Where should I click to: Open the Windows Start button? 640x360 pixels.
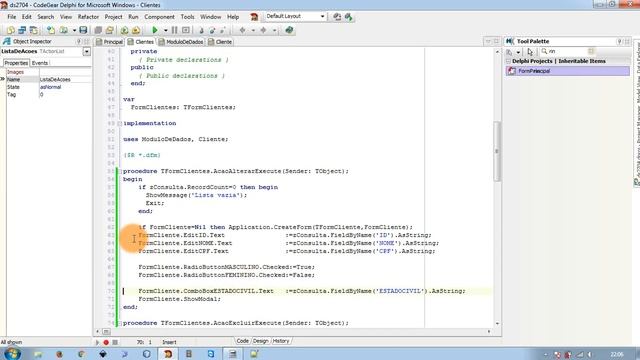pos(12,353)
